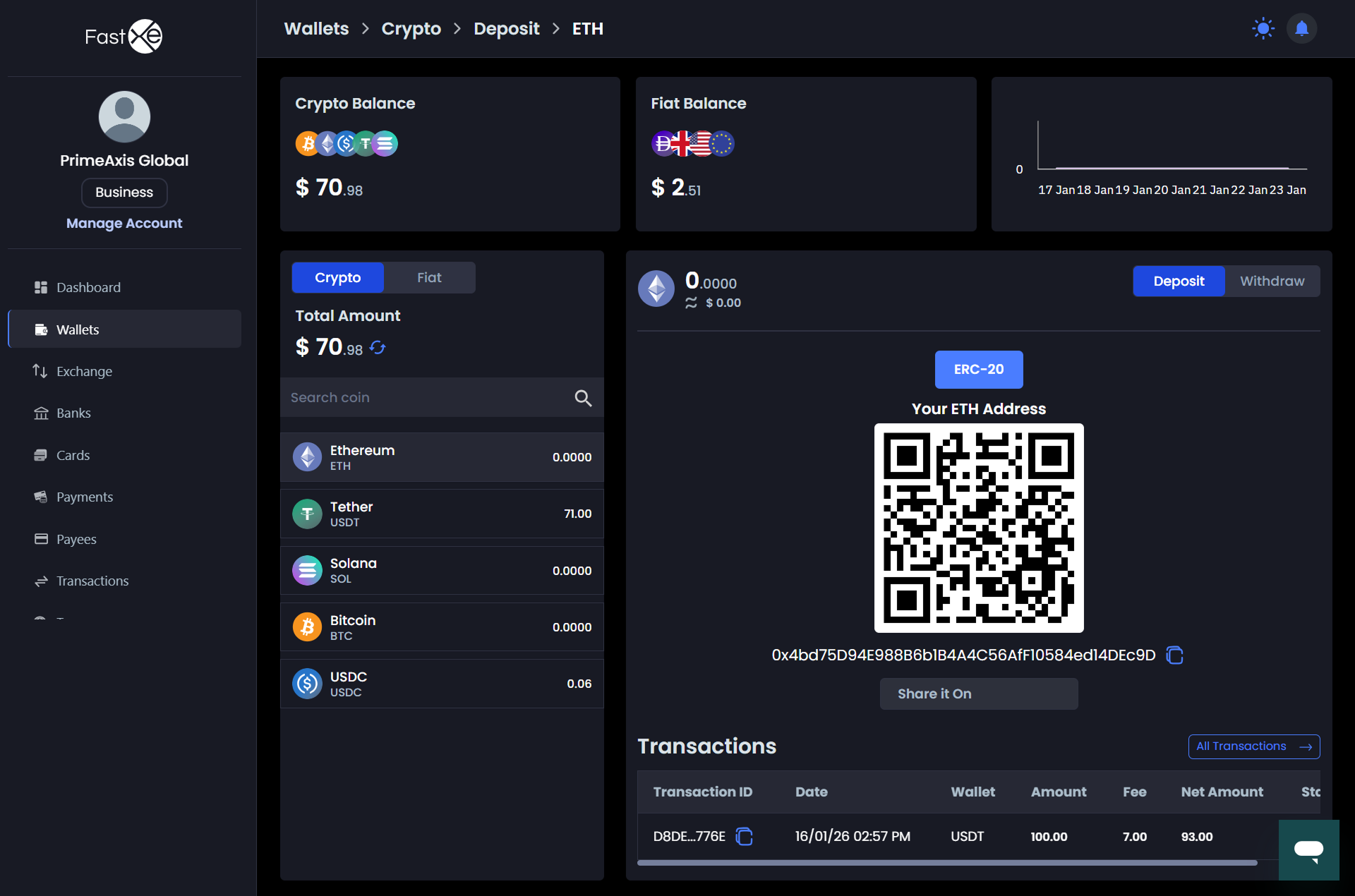Click the Banks sidebar icon

tap(42, 413)
